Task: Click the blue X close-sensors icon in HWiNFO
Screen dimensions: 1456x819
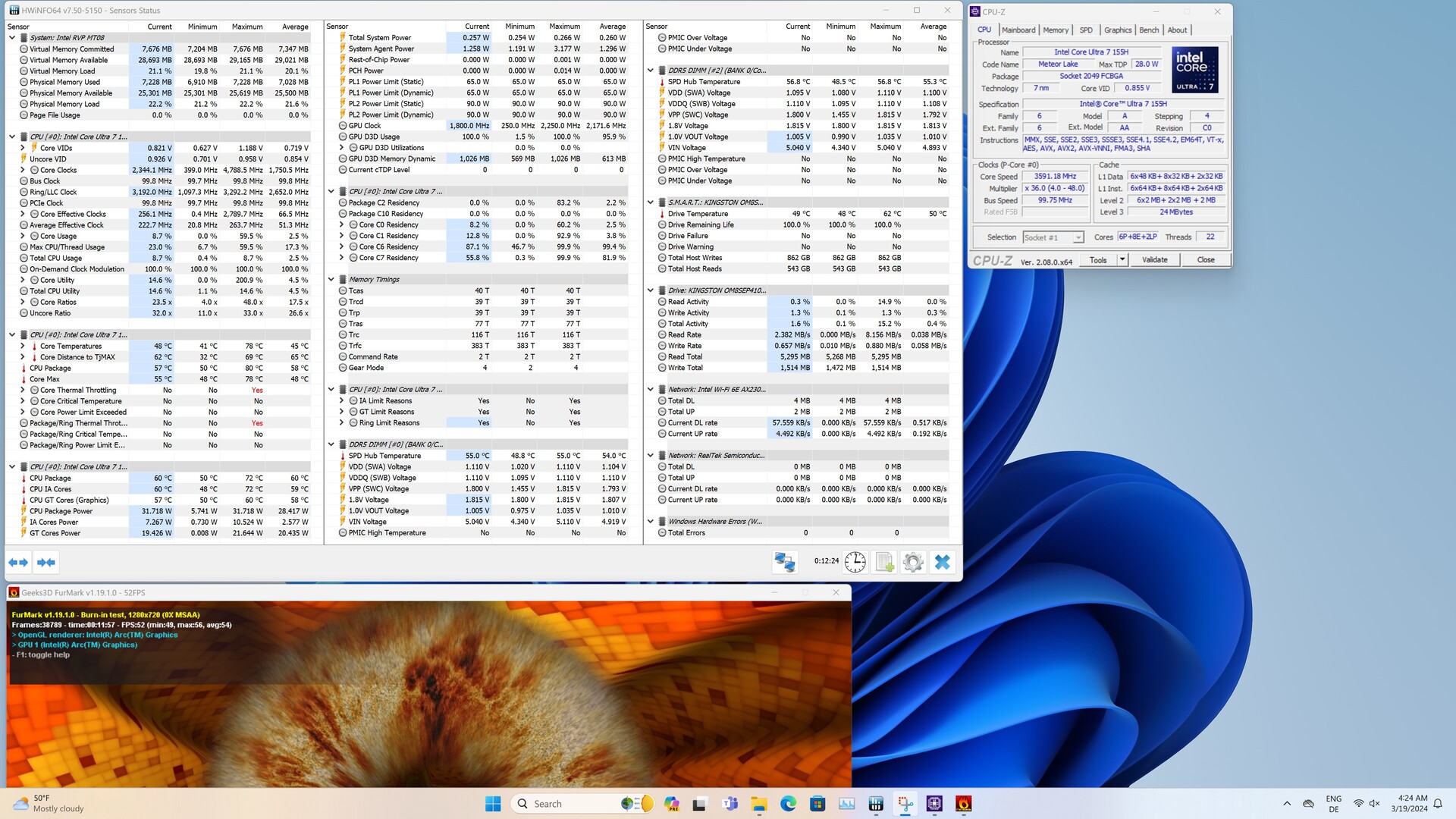Action: tap(943, 562)
